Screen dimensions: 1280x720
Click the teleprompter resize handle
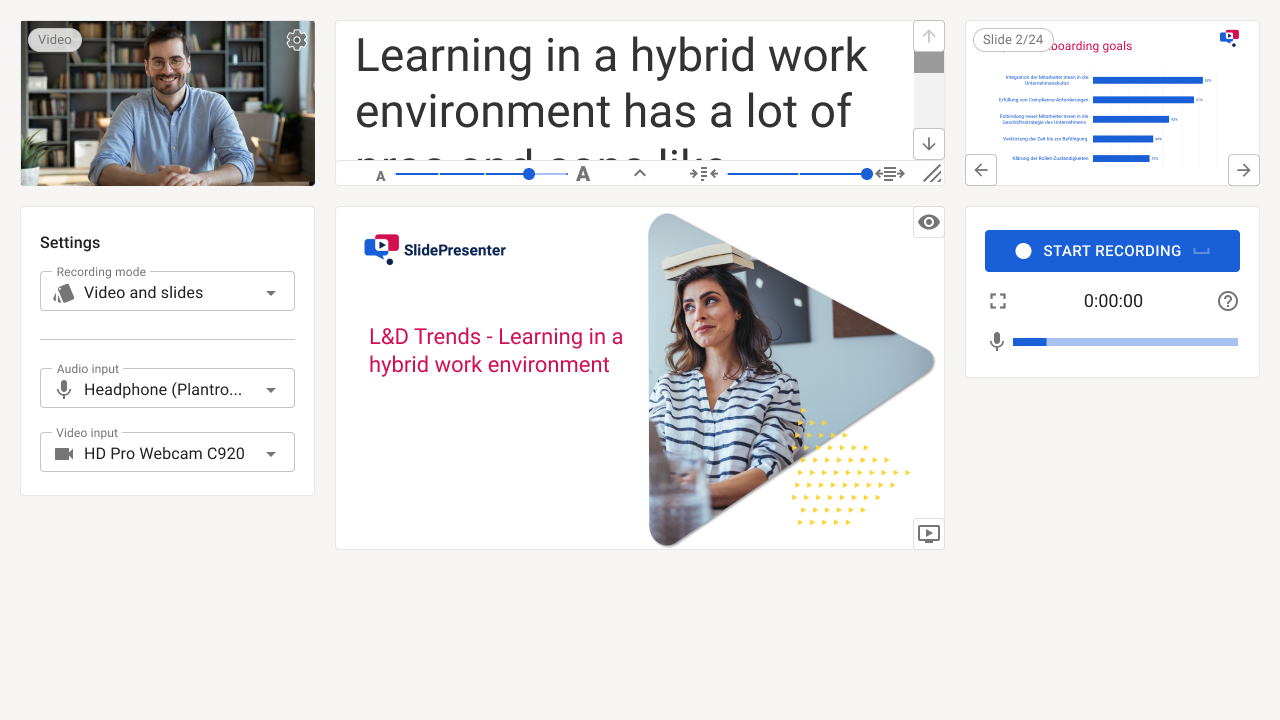click(x=931, y=174)
